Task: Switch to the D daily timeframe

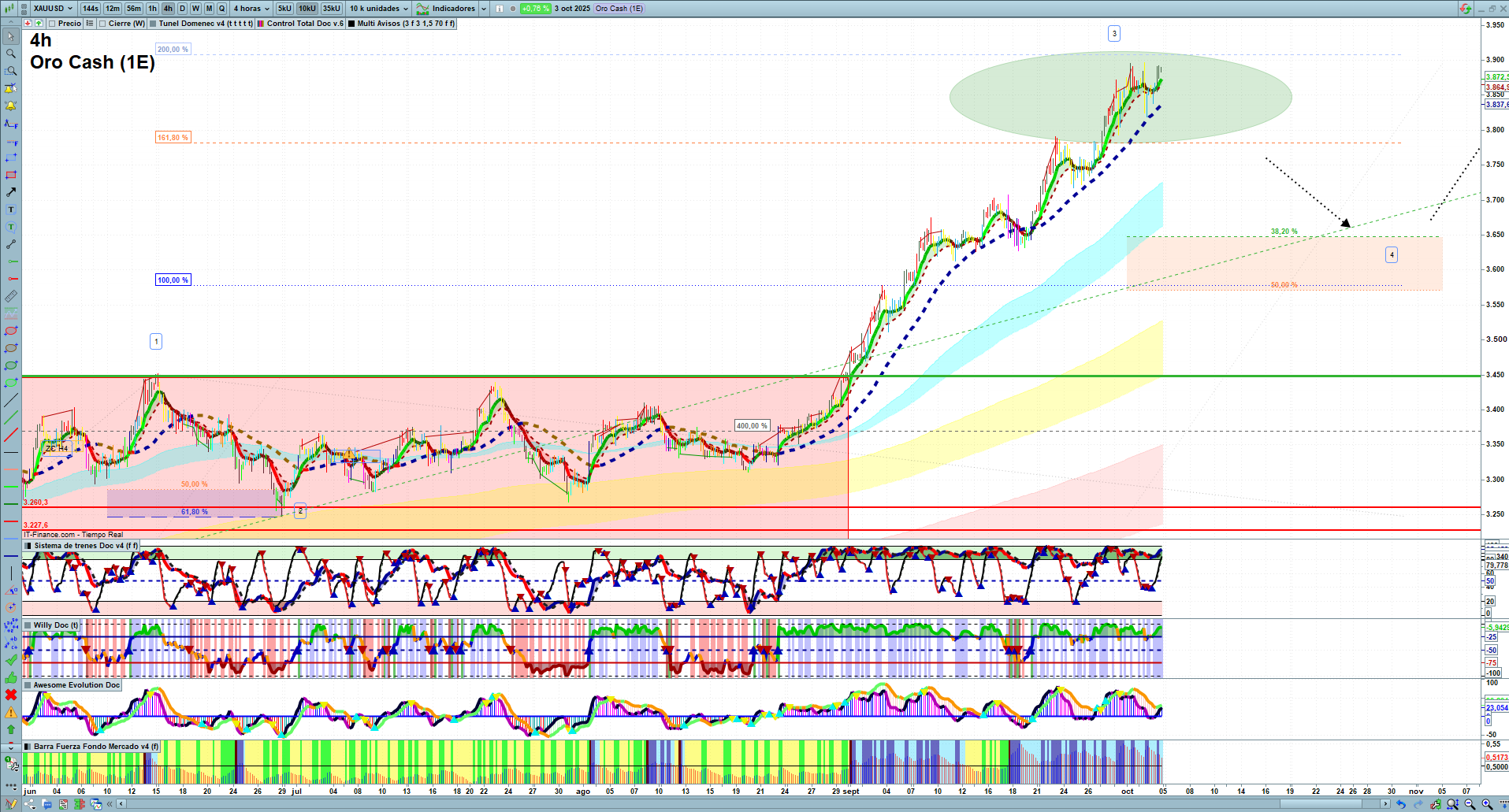Action: point(182,9)
